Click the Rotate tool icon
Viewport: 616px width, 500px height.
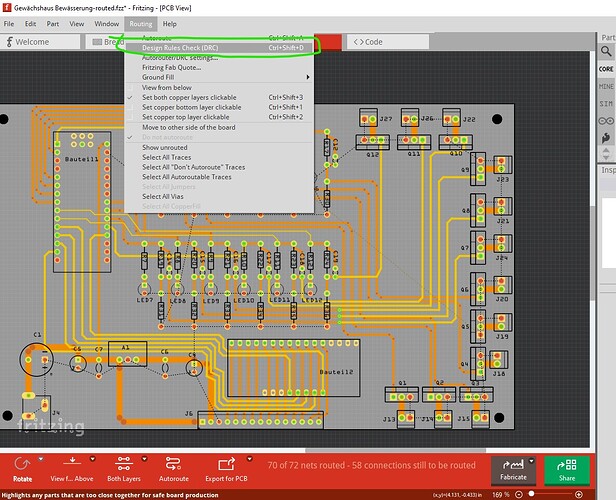click(22, 464)
